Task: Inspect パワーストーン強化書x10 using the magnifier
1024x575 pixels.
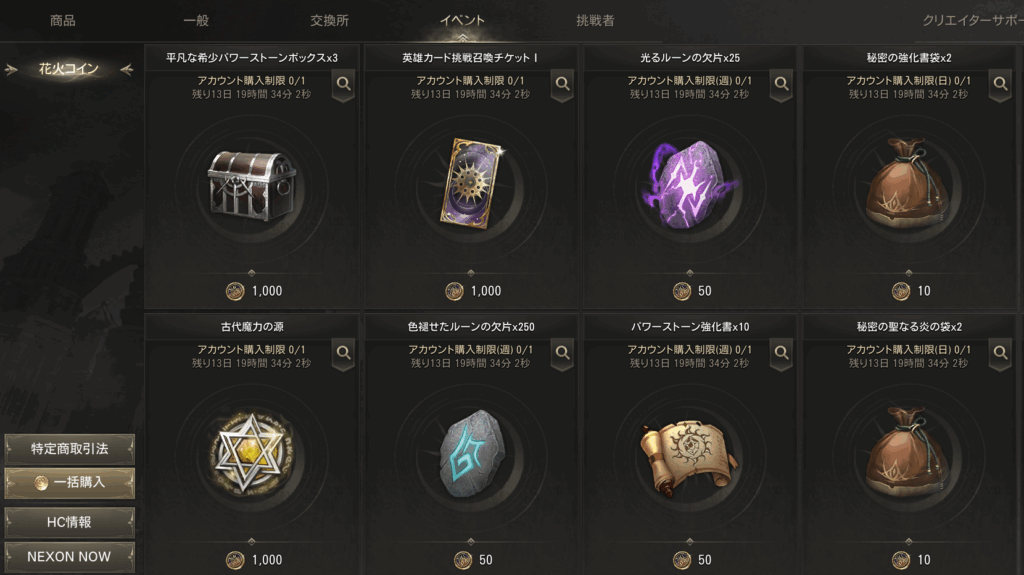Action: pyautogui.click(x=781, y=354)
